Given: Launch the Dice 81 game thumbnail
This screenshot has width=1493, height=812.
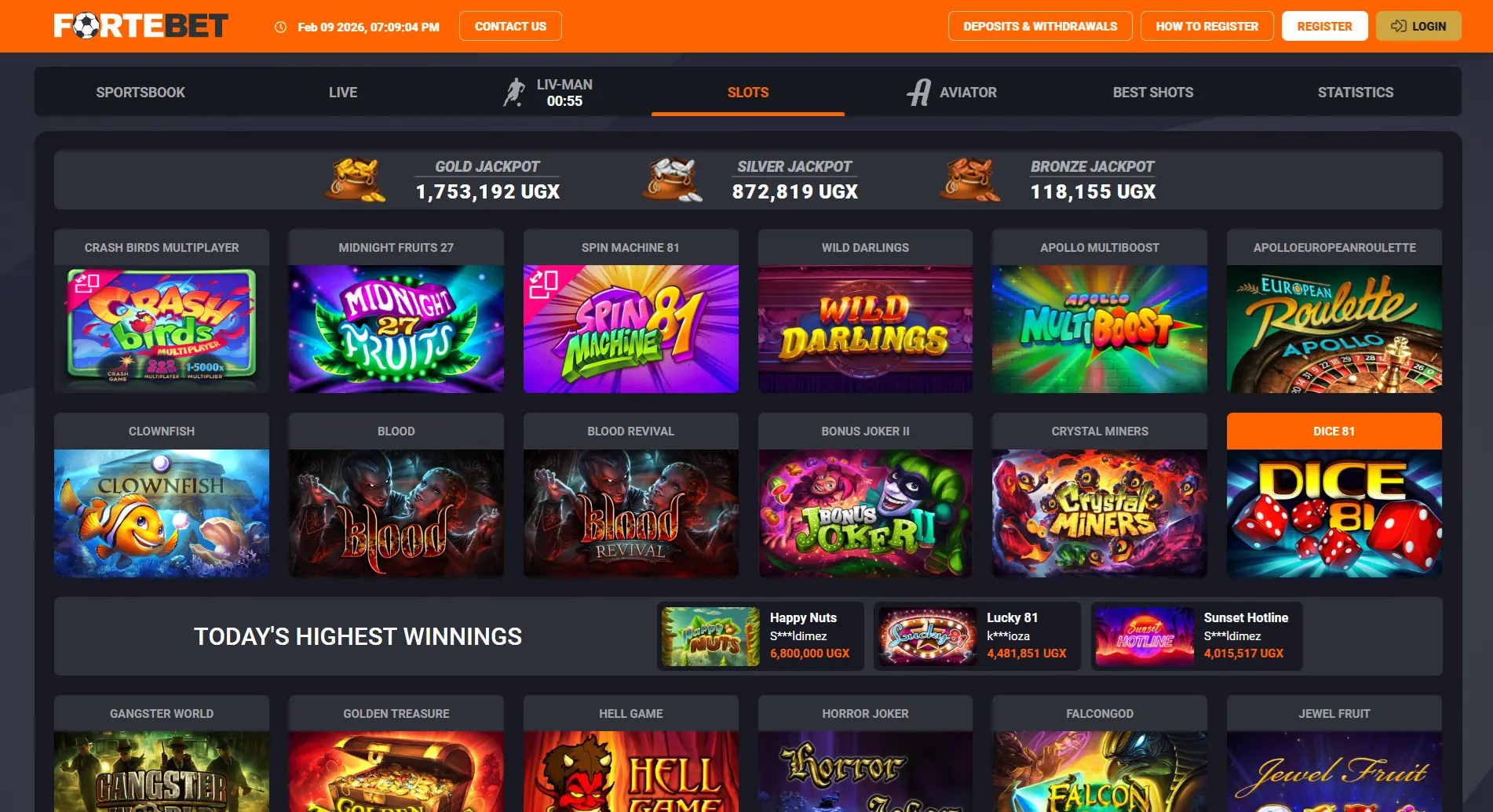Looking at the screenshot, I should pos(1334,513).
